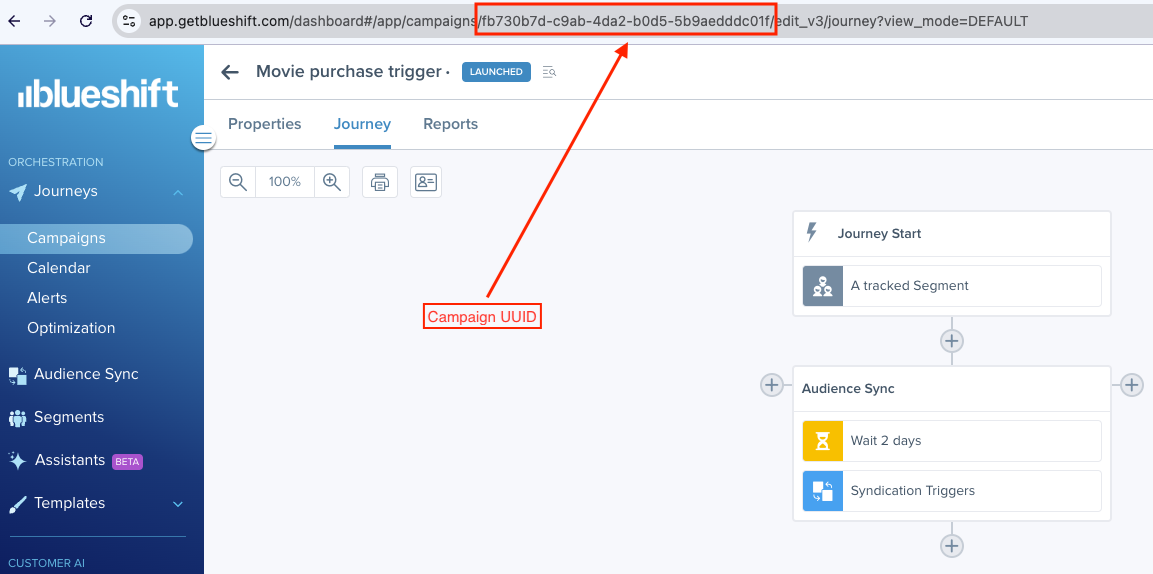Go back using arrow beside campaign title
The image size is (1153, 574).
[x=230, y=72]
